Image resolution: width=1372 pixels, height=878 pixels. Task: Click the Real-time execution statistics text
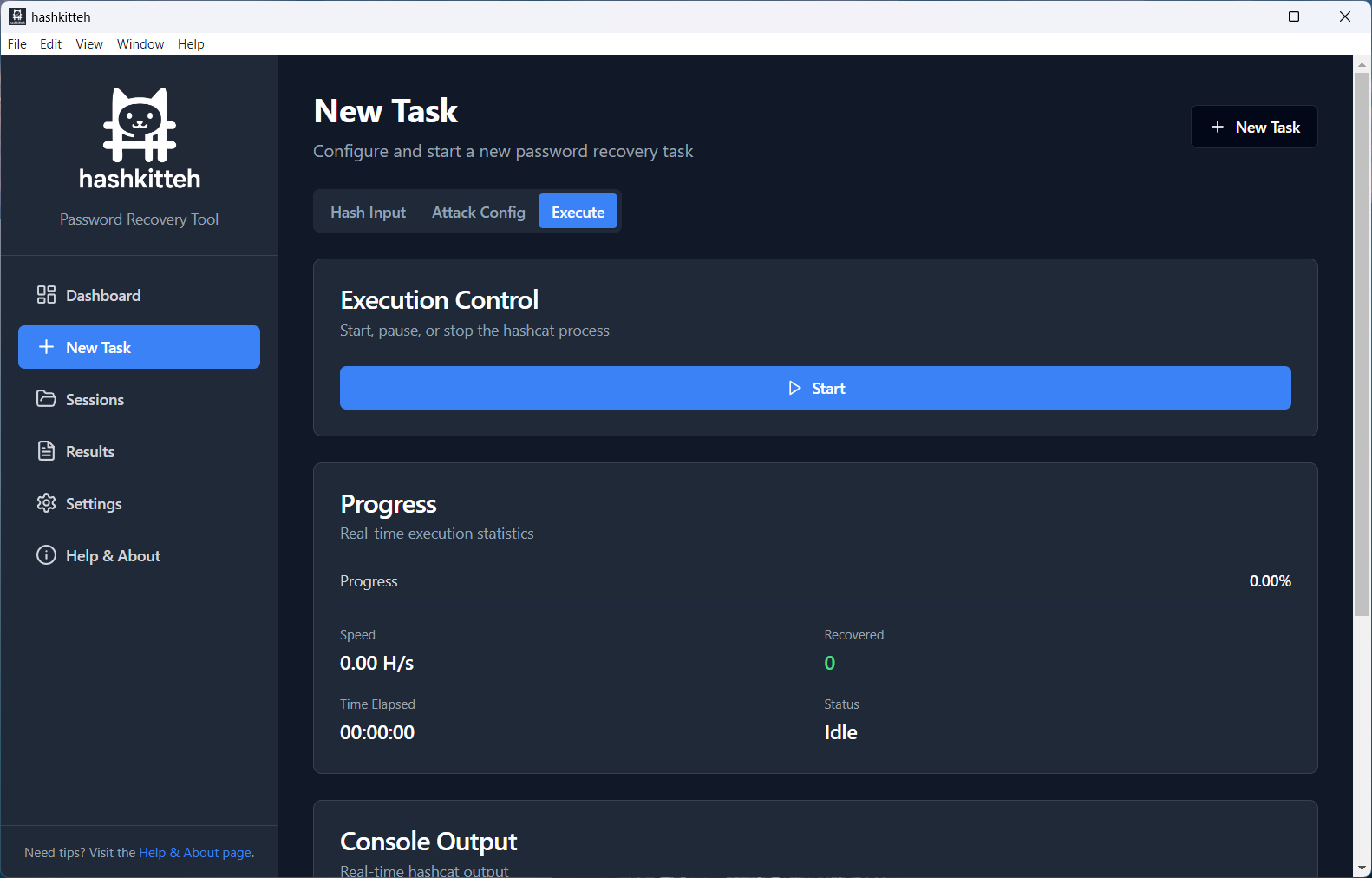click(x=437, y=534)
